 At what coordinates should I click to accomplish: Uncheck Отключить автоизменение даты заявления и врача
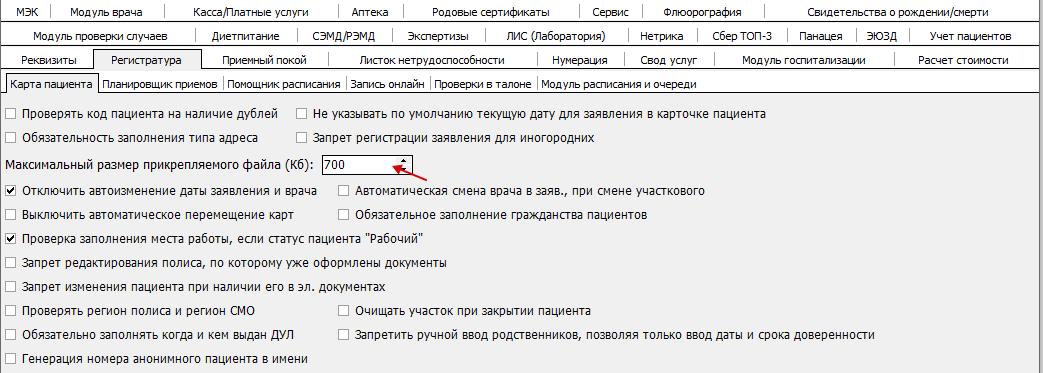click(x=10, y=191)
